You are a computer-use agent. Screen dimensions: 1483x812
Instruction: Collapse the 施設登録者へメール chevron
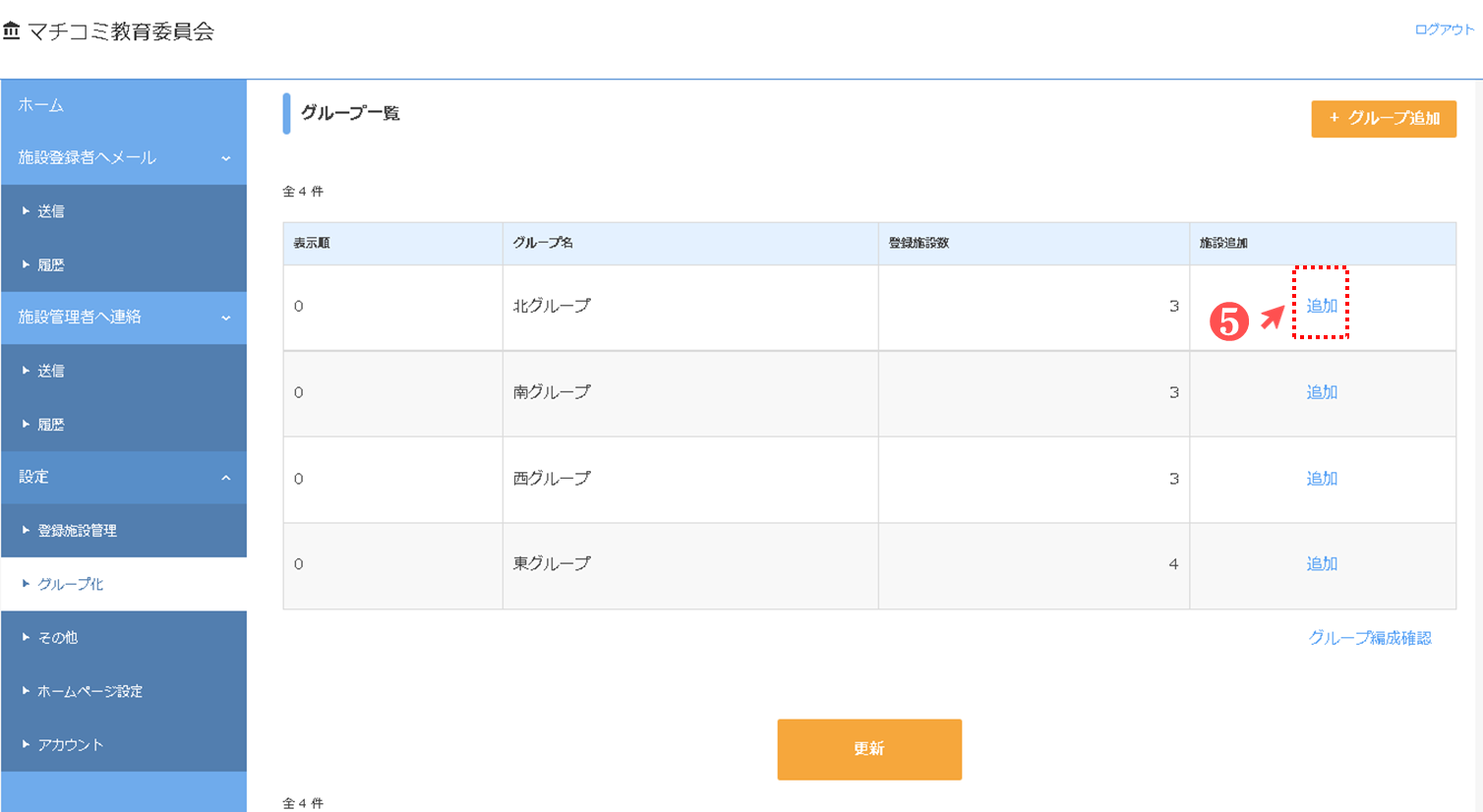click(226, 158)
